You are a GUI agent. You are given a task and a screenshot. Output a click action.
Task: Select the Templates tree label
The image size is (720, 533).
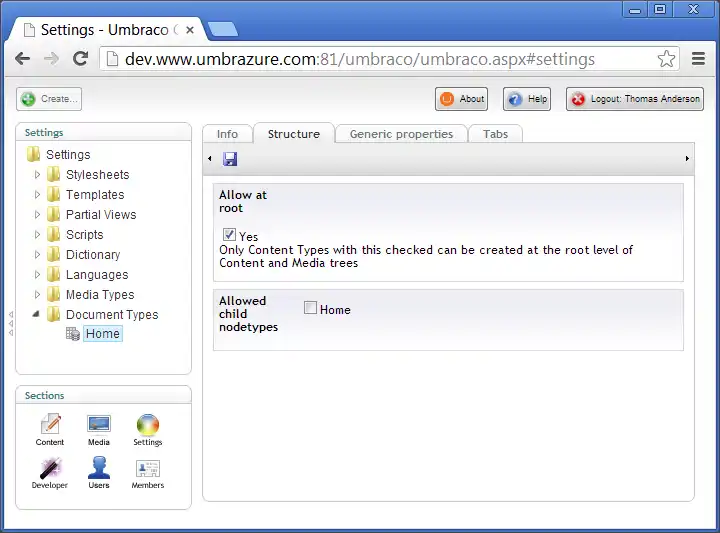pos(95,195)
